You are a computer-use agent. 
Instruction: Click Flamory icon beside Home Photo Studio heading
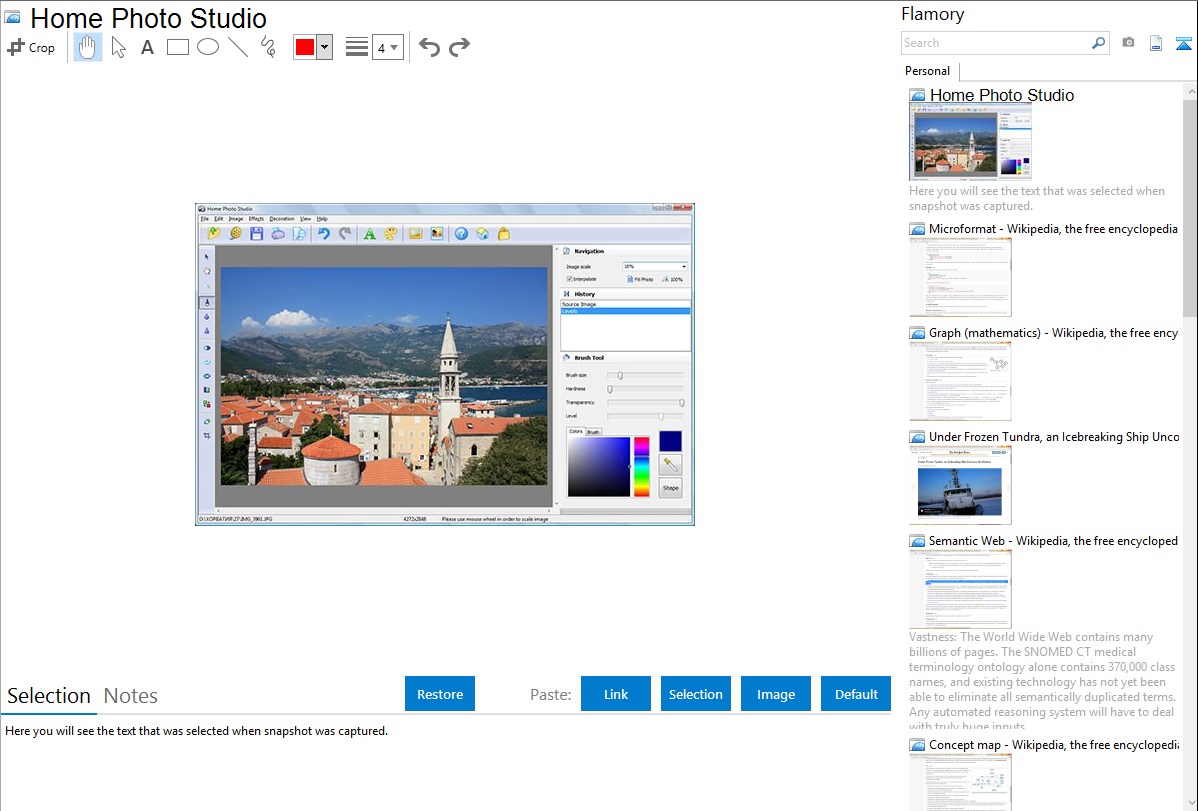[12, 17]
